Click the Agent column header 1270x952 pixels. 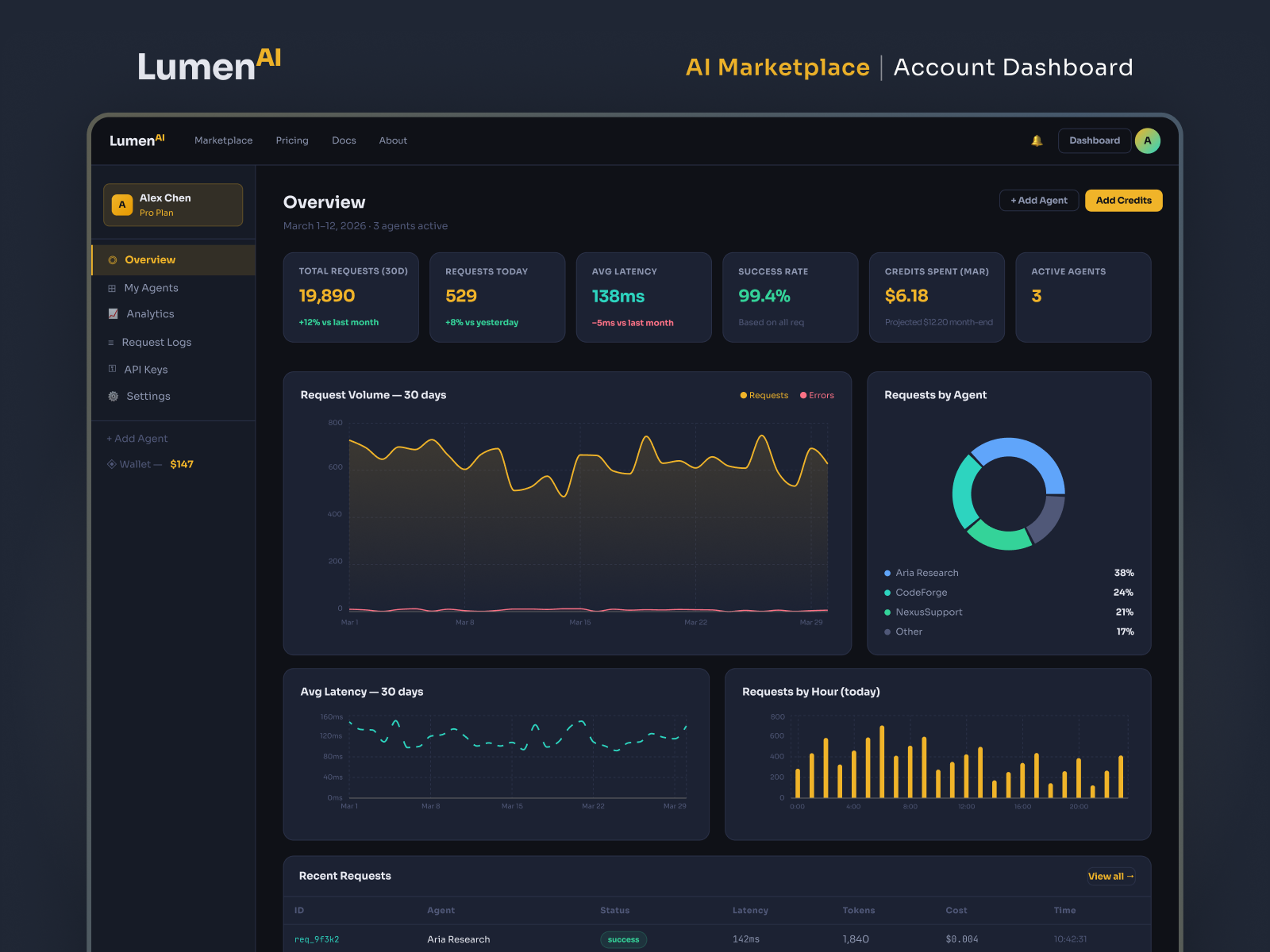pos(441,911)
